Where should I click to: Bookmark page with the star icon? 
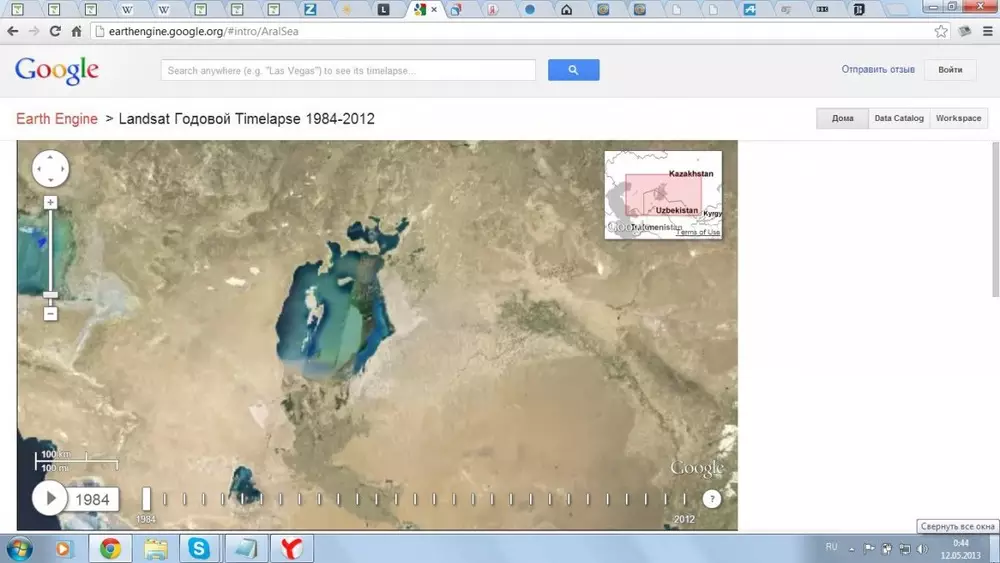(x=941, y=31)
